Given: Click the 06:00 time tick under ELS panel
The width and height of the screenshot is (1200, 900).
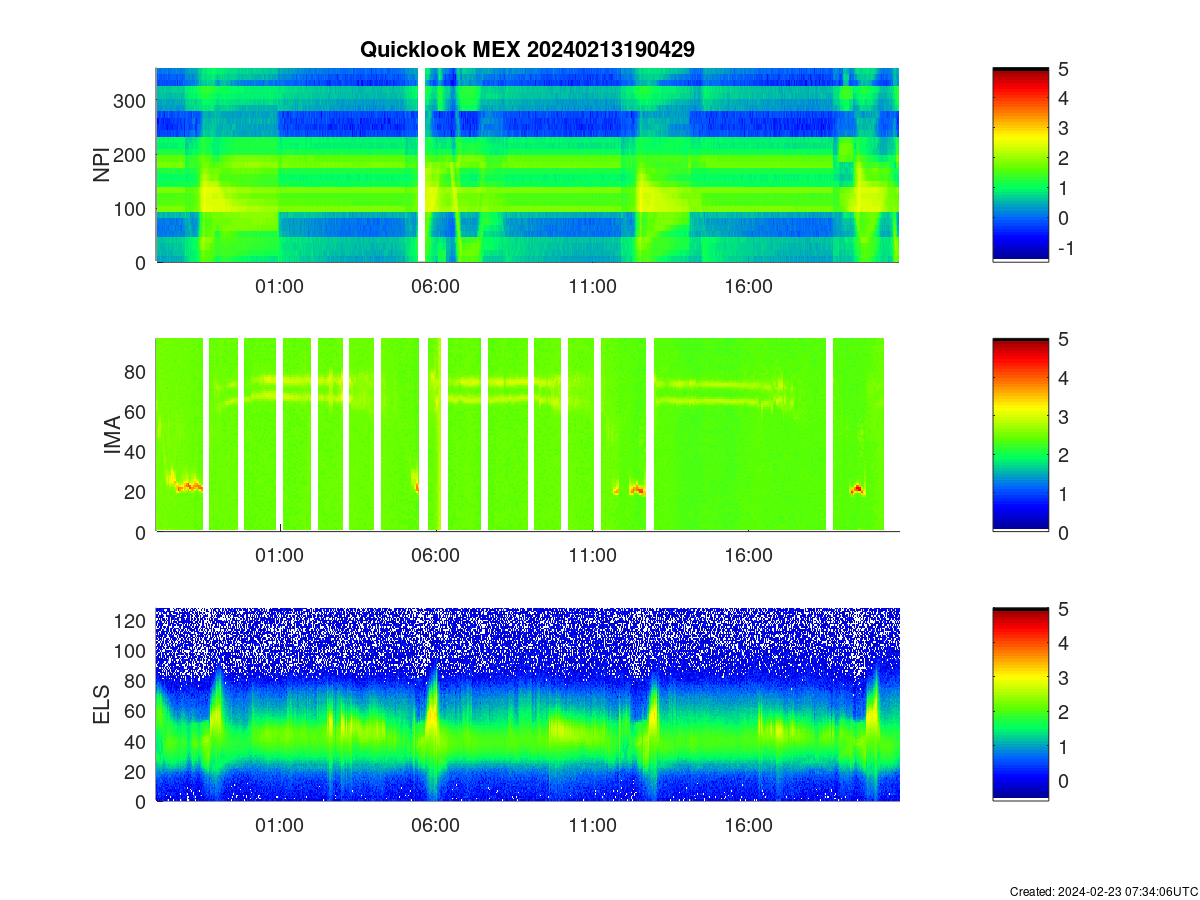Looking at the screenshot, I should click(436, 826).
